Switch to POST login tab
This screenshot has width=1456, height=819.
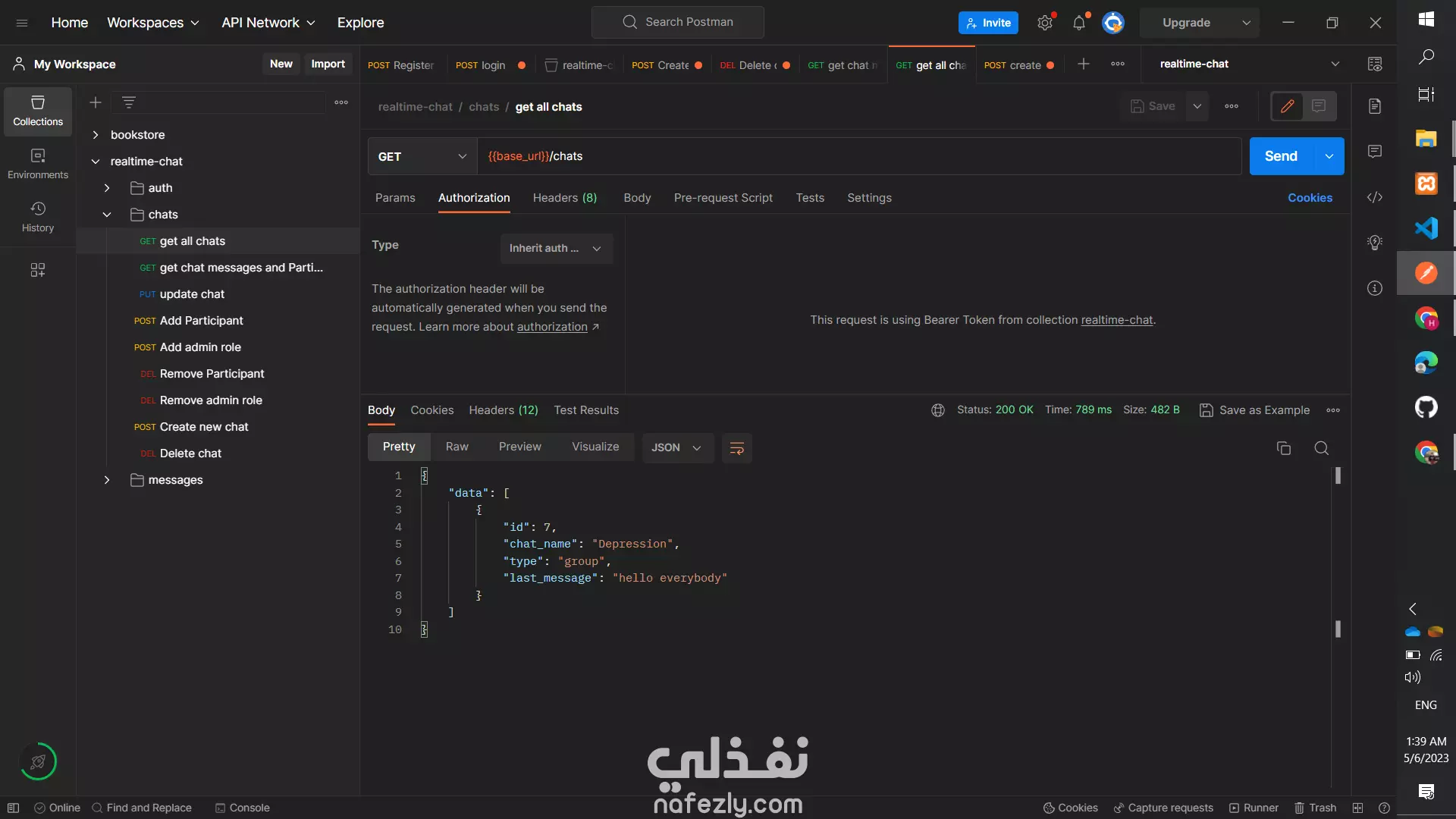[x=490, y=65]
